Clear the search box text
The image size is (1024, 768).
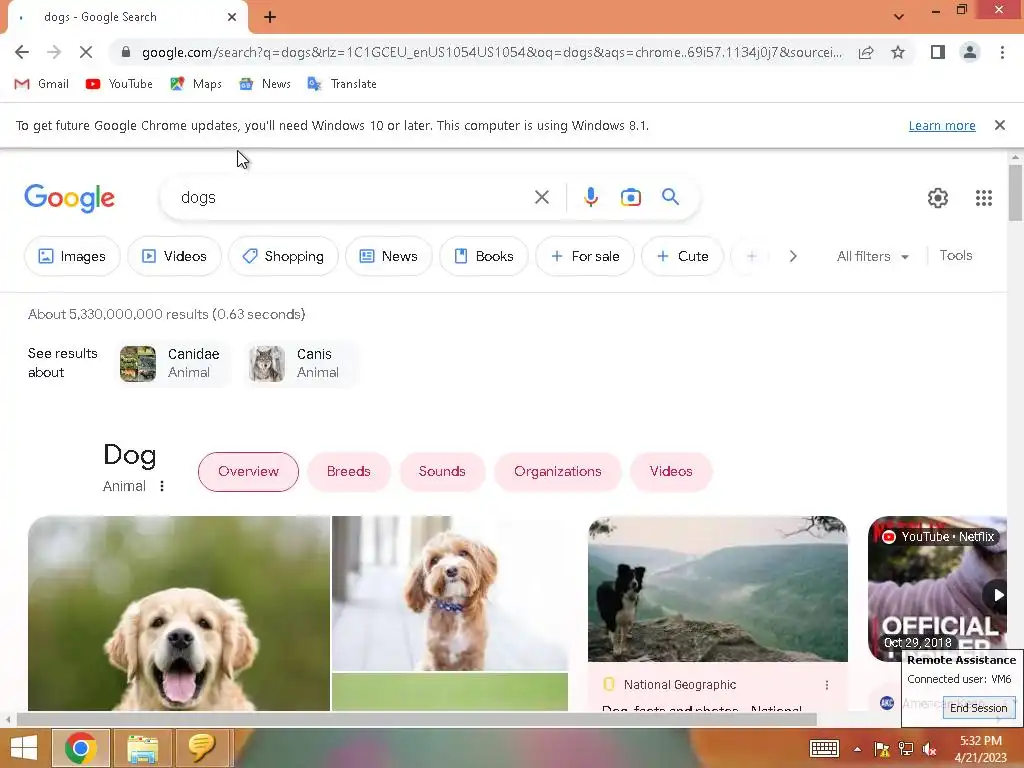[x=541, y=197]
